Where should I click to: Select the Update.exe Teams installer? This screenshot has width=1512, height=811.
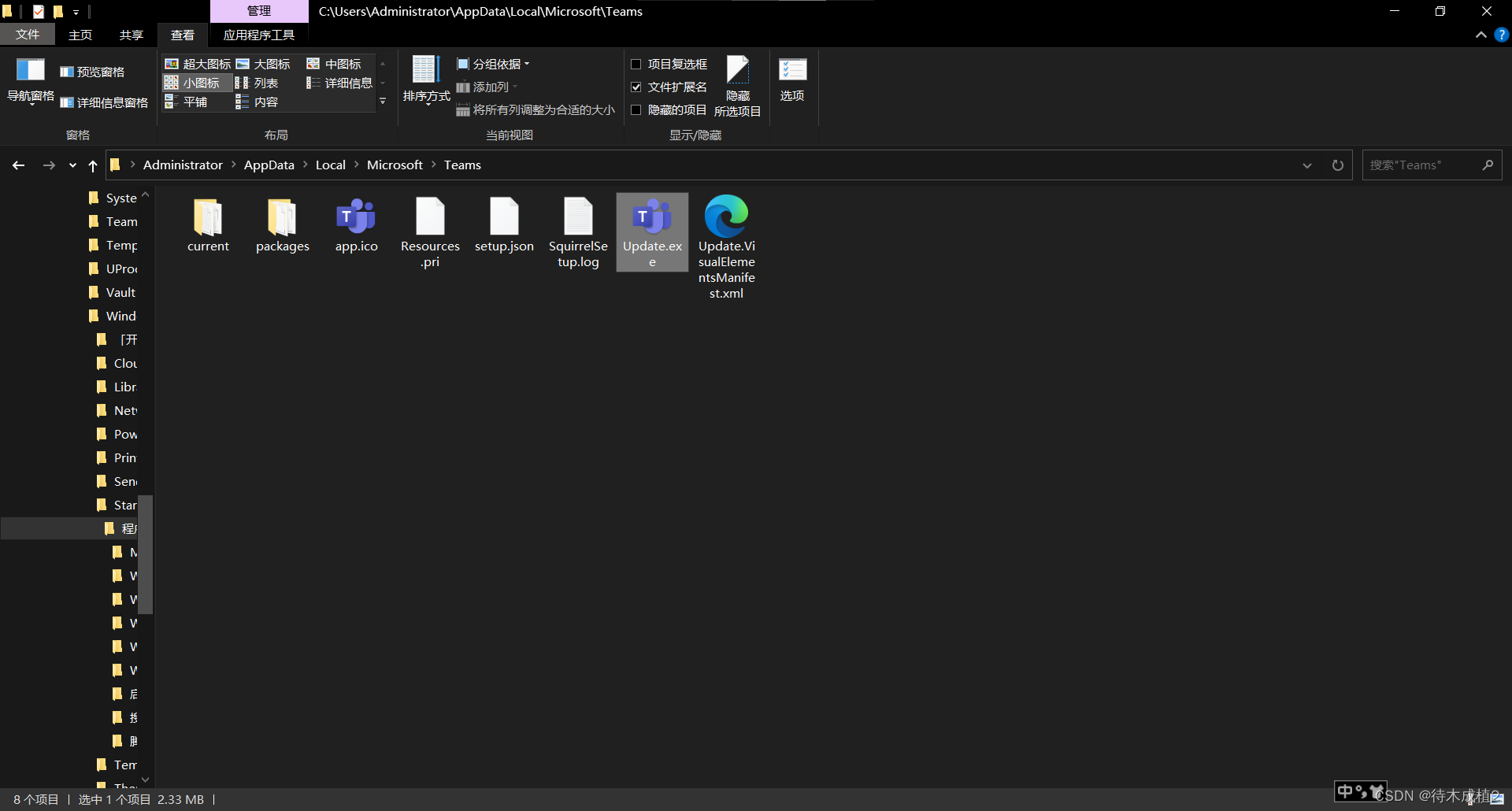652,232
